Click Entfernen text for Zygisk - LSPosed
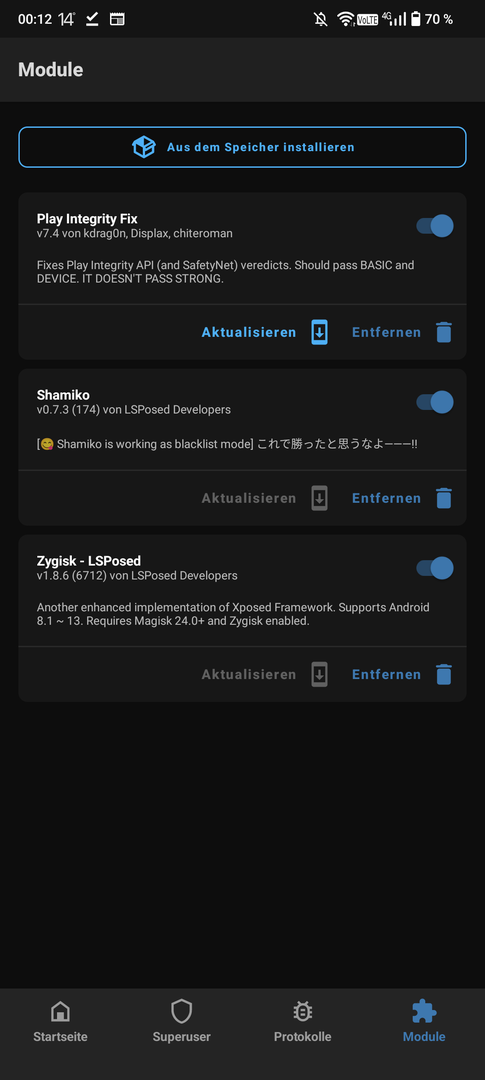Viewport: 485px width, 1080px height. (386, 674)
